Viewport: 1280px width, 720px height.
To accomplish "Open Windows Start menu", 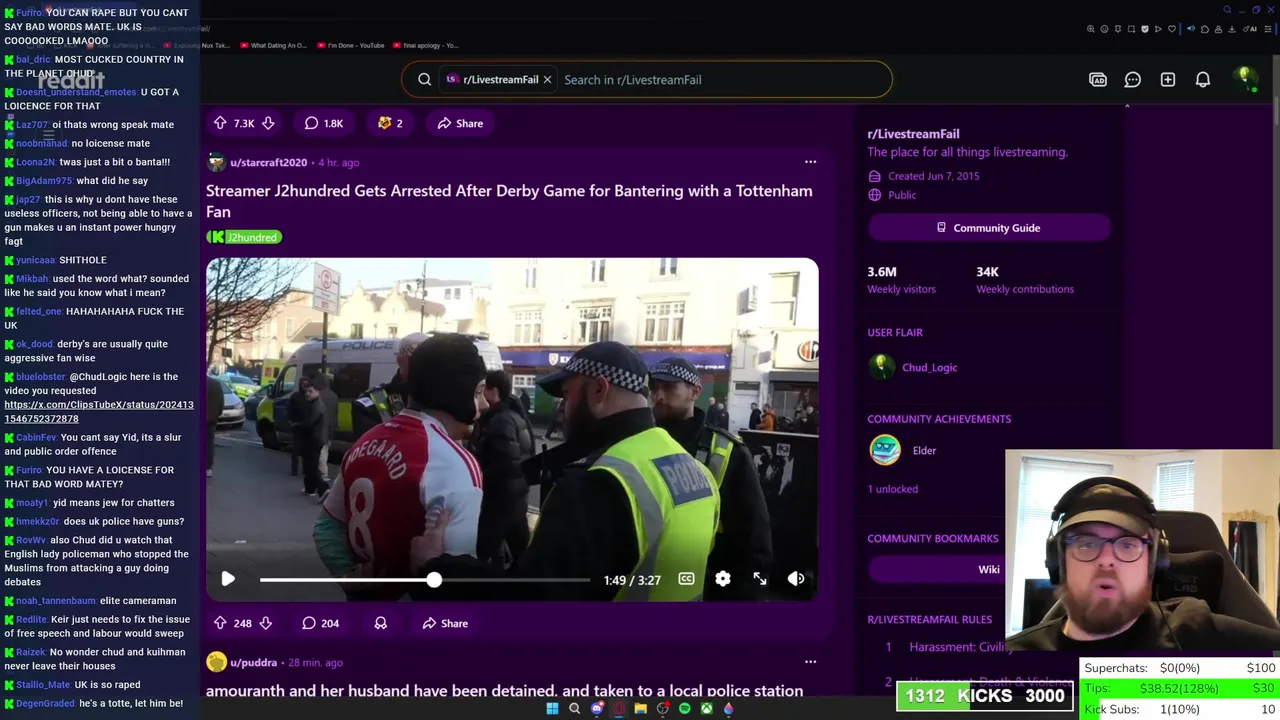I will pyautogui.click(x=552, y=708).
